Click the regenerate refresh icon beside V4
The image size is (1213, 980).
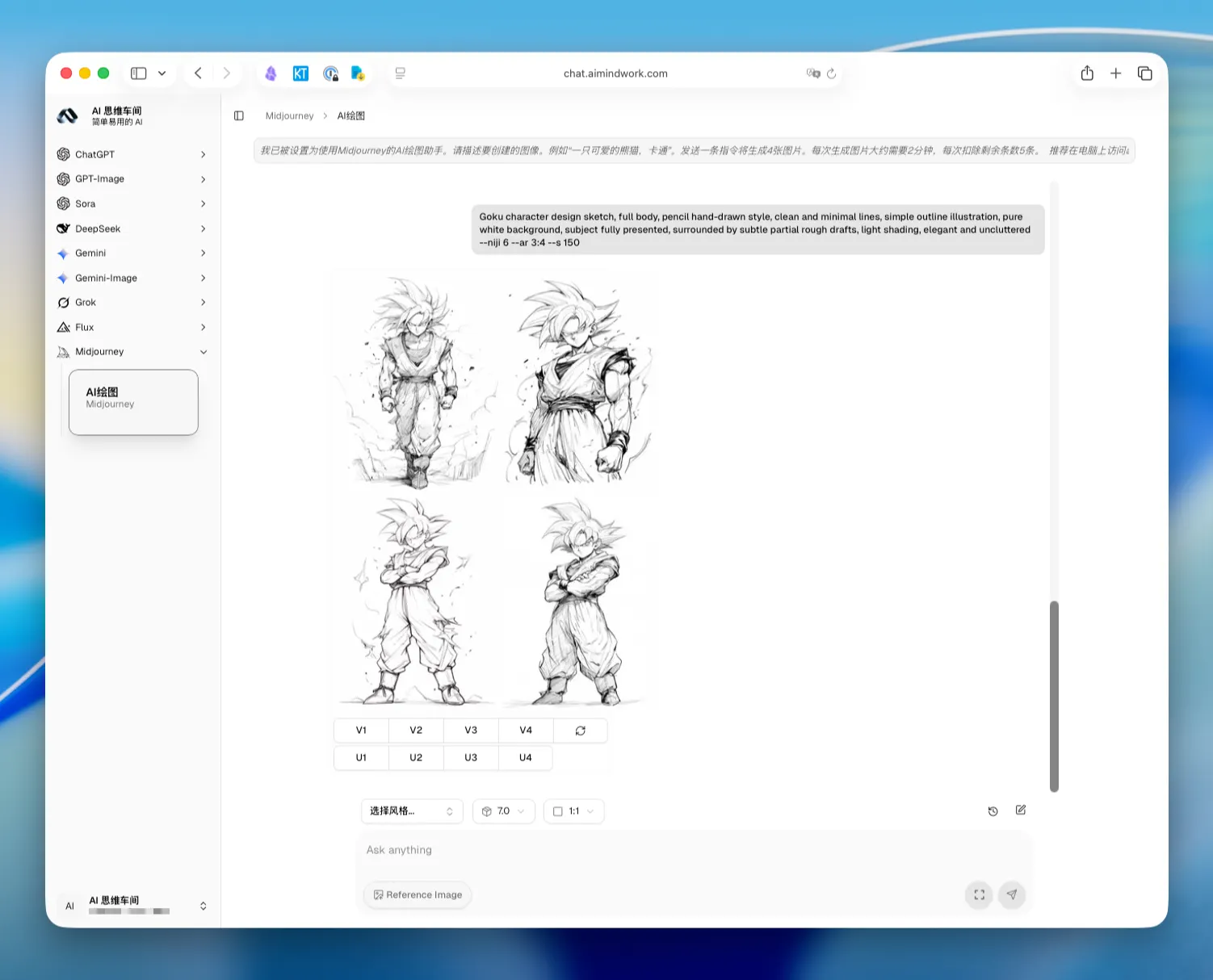(580, 731)
